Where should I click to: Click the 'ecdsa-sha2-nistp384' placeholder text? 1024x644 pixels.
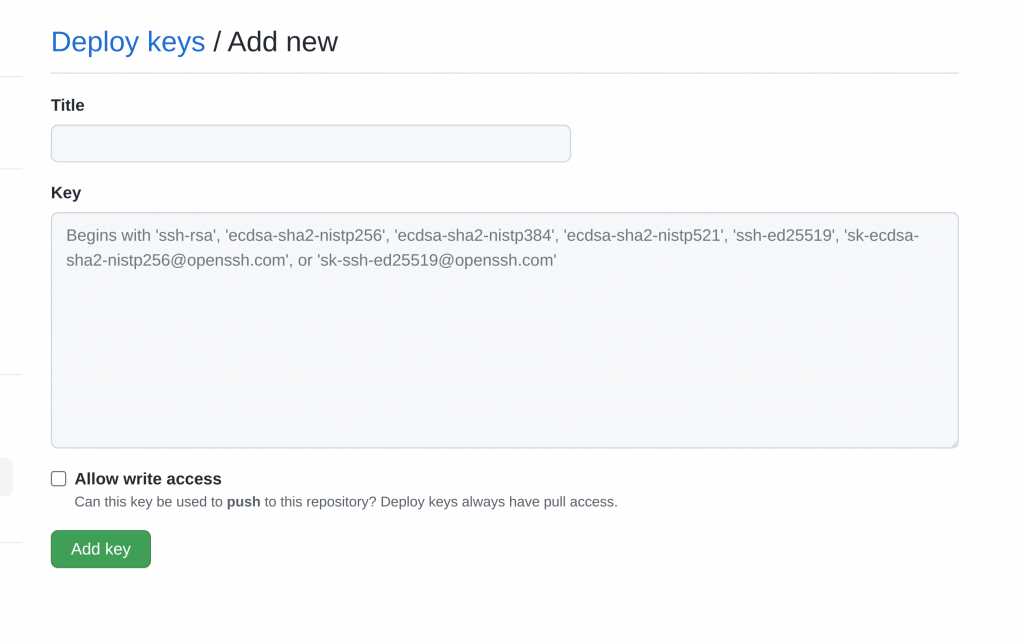(474, 236)
